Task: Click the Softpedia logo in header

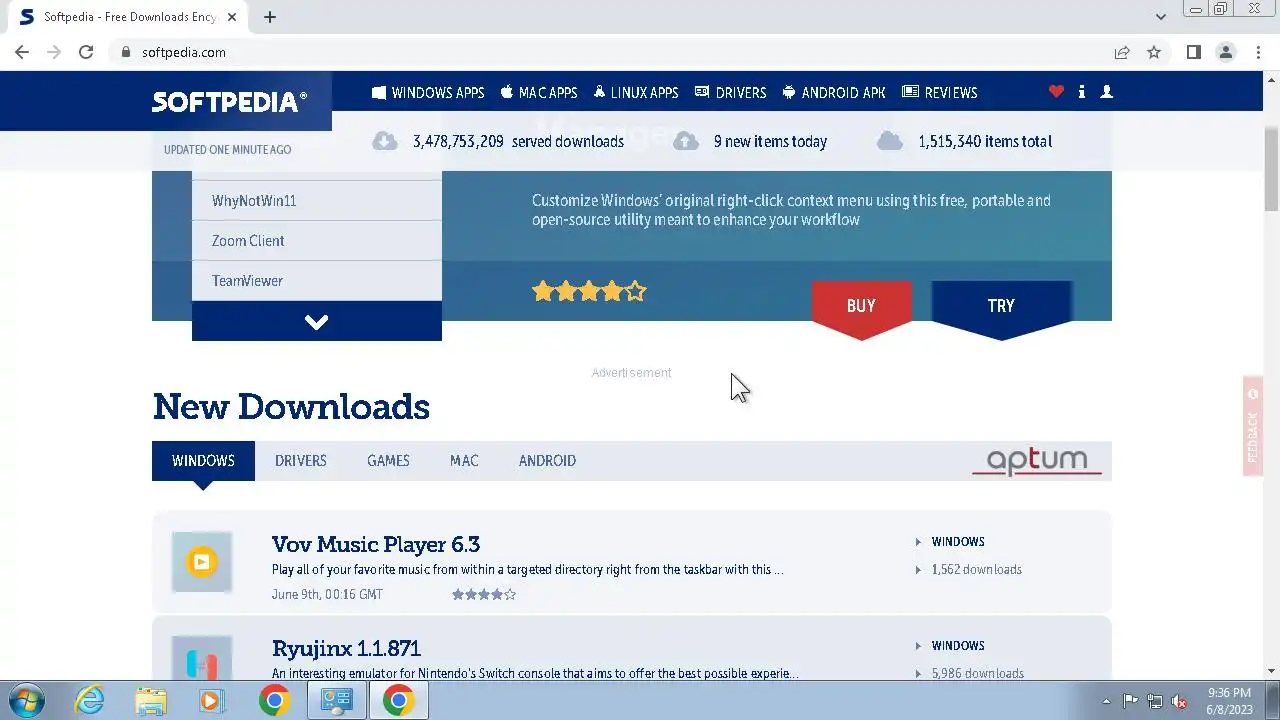Action: 229,102
